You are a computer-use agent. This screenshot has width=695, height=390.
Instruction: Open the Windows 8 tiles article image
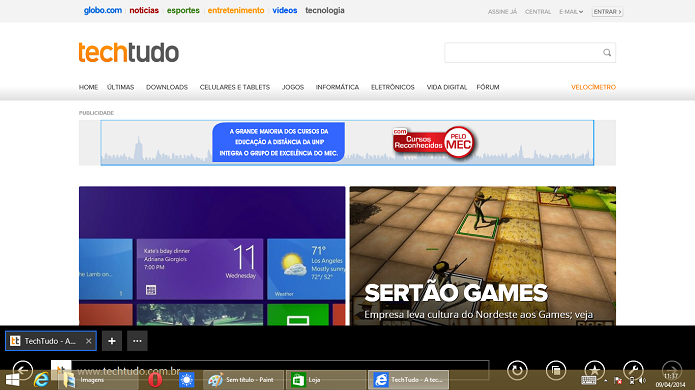click(212, 256)
